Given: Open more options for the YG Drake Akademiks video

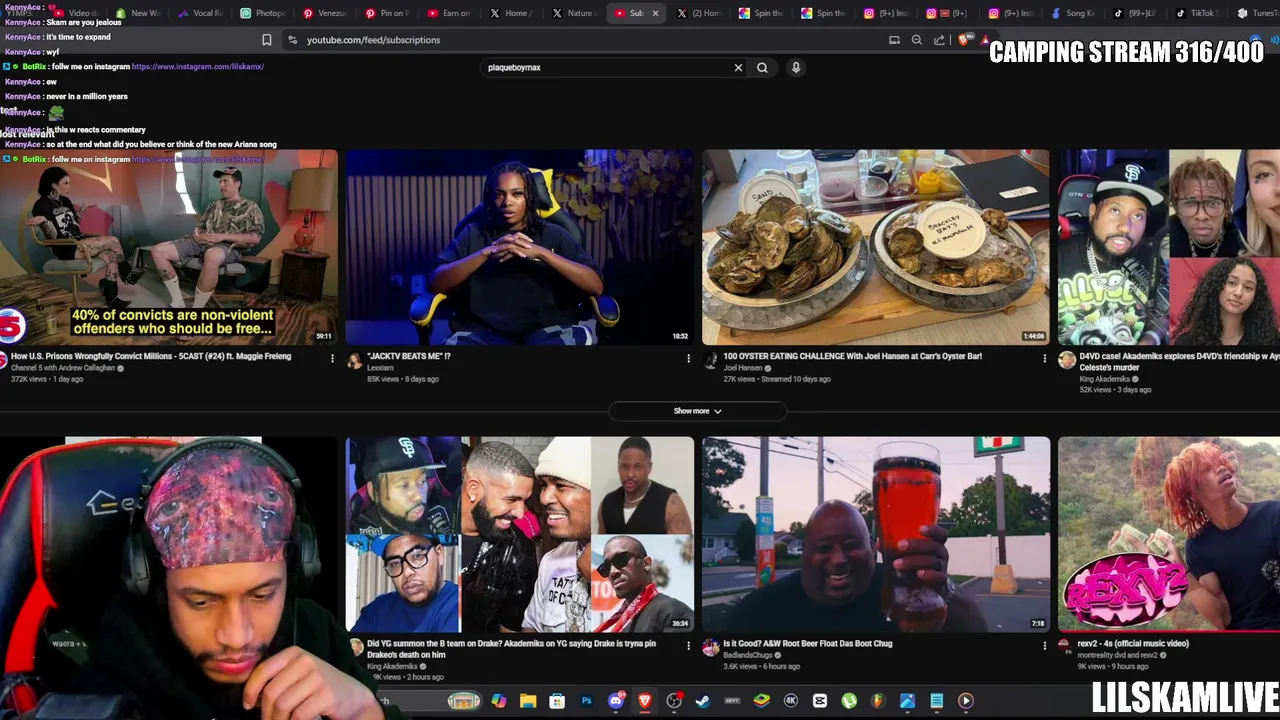Looking at the screenshot, I should click(x=688, y=646).
